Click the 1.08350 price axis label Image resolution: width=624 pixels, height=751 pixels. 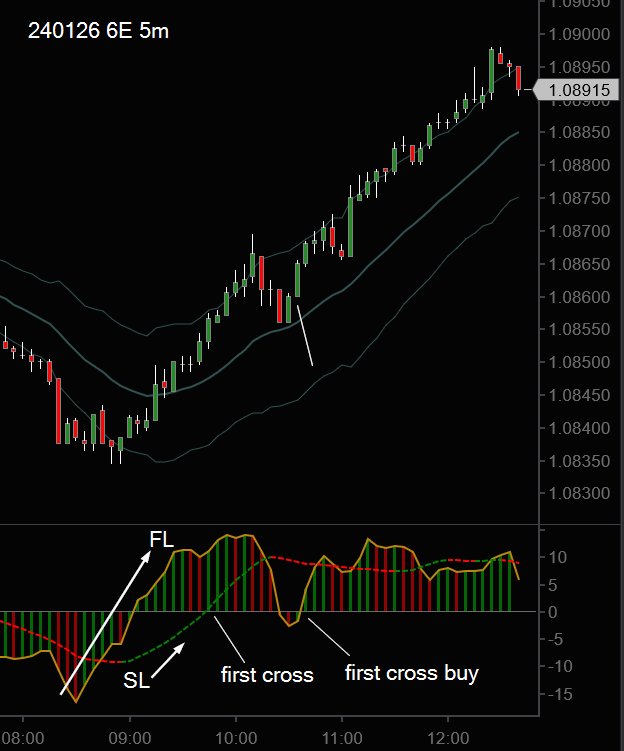[579, 461]
